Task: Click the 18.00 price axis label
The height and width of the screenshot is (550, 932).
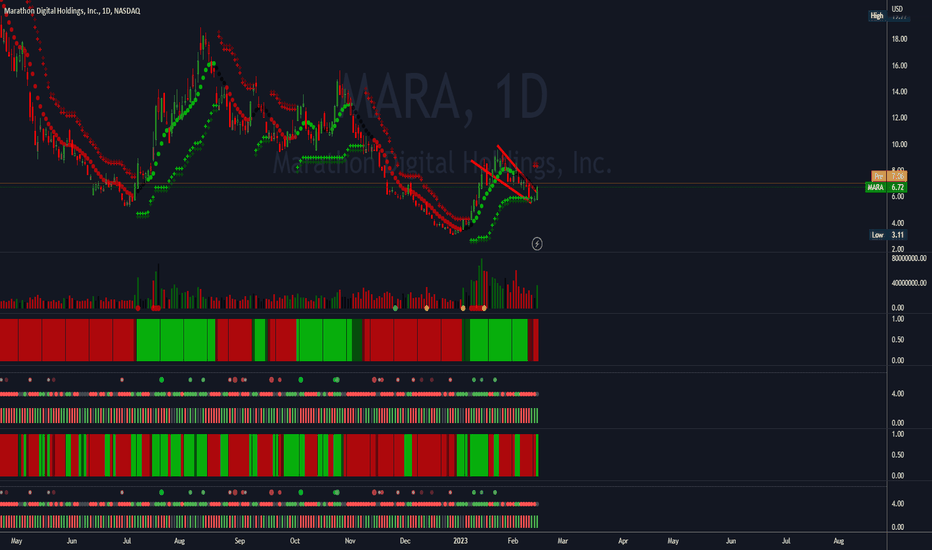Action: [x=899, y=39]
